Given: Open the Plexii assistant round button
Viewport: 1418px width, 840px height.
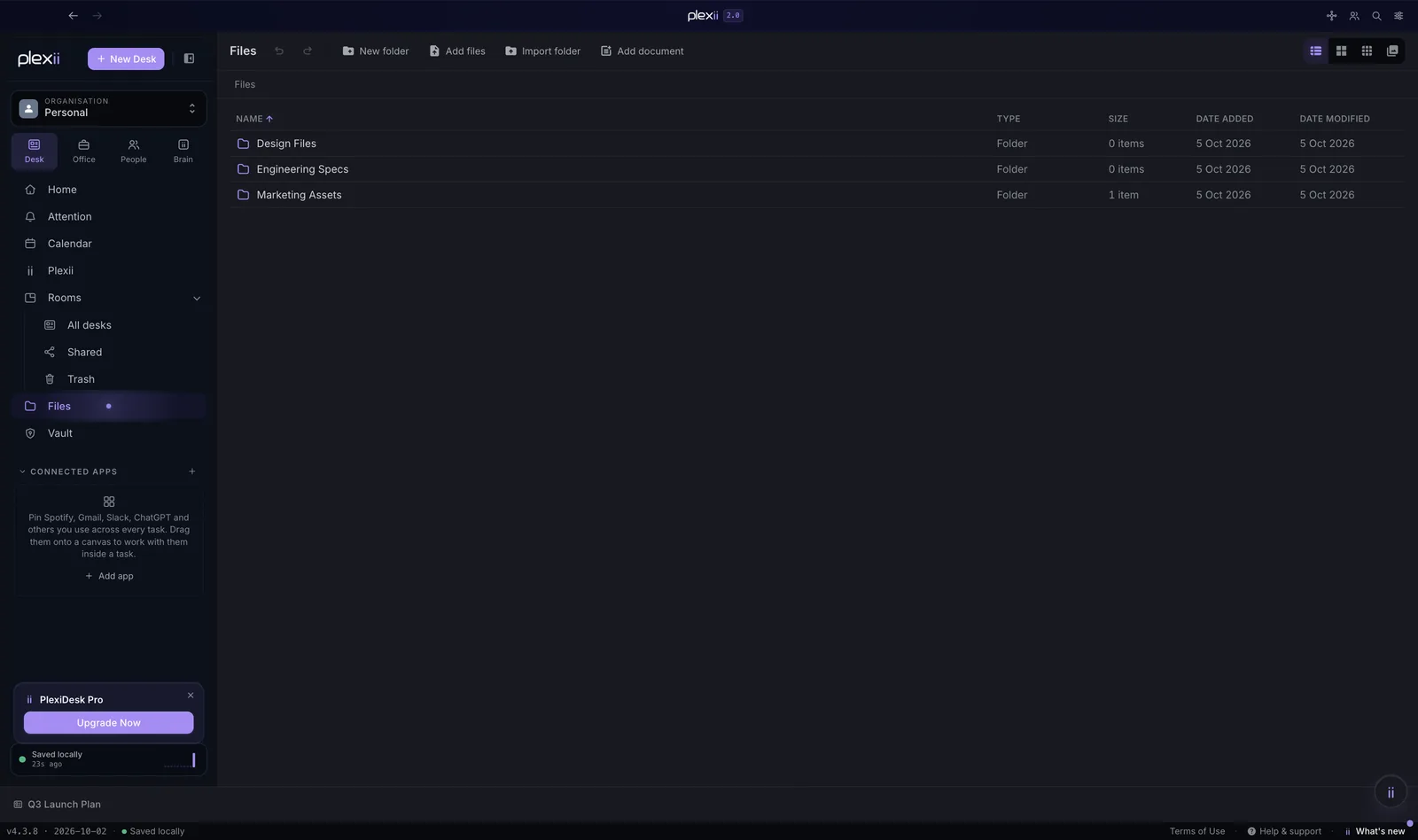Looking at the screenshot, I should (1391, 792).
